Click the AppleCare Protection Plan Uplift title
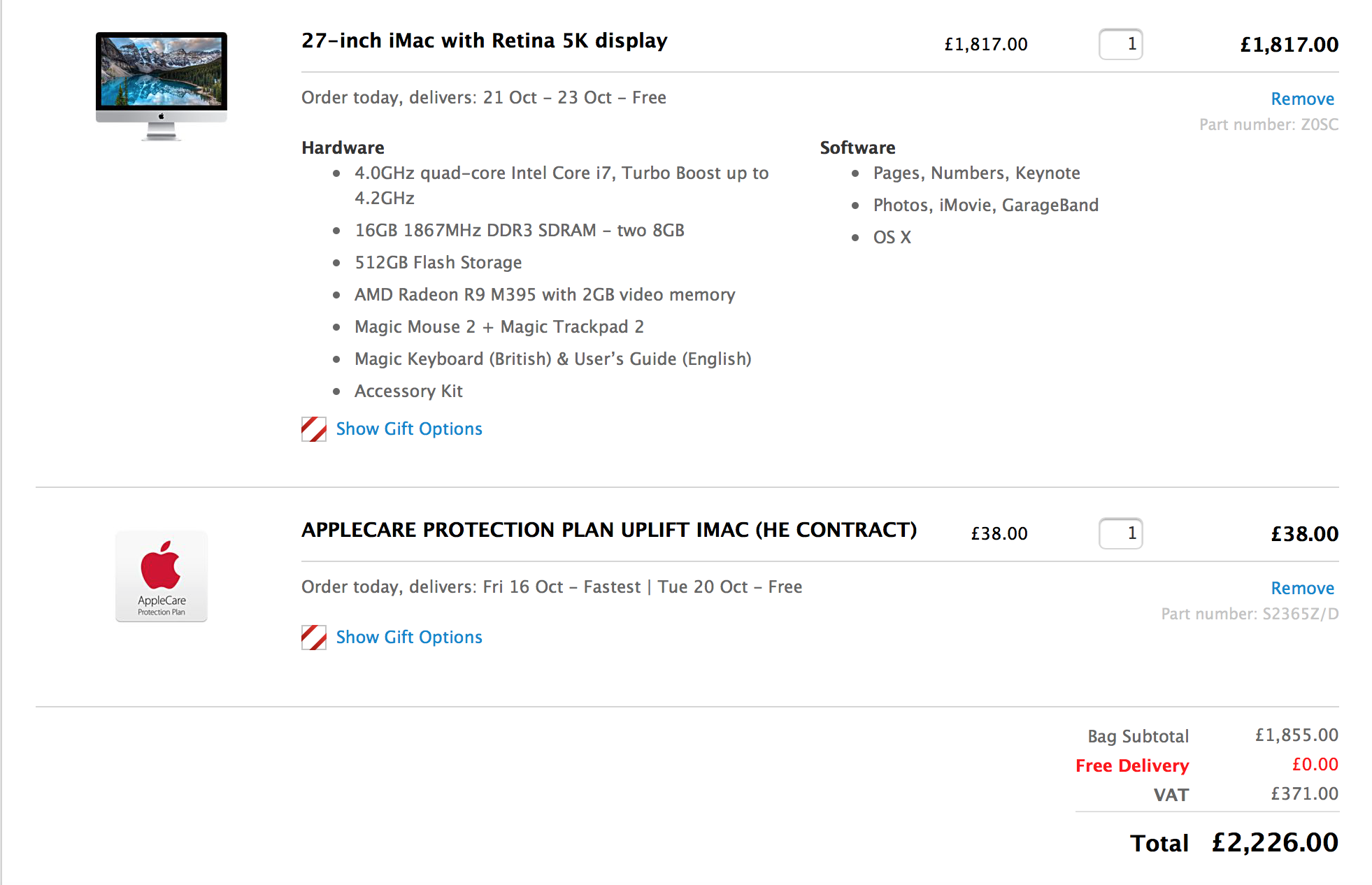This screenshot has width=1372, height=885. [608, 530]
